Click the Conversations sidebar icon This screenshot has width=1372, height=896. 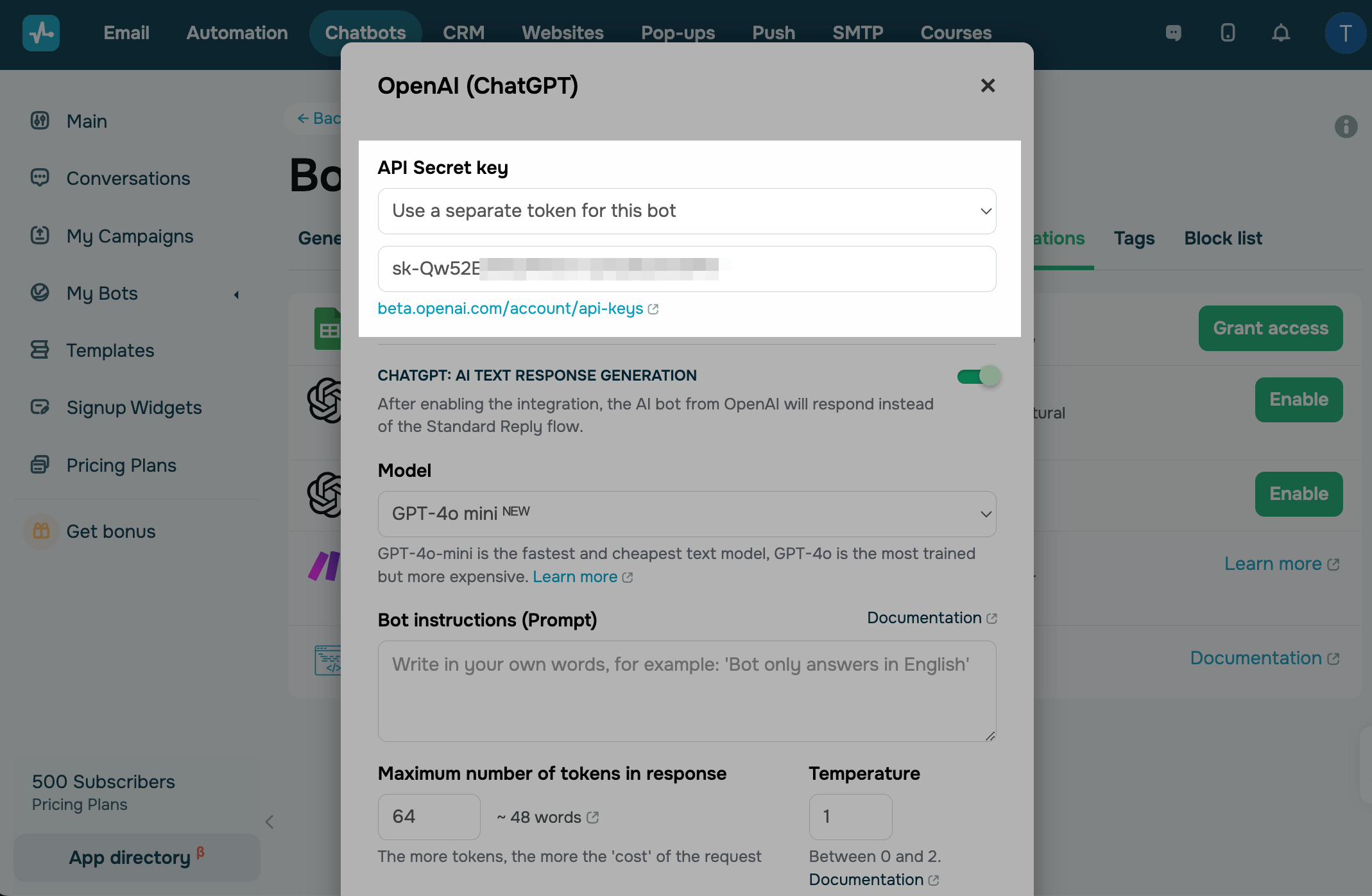pos(41,178)
